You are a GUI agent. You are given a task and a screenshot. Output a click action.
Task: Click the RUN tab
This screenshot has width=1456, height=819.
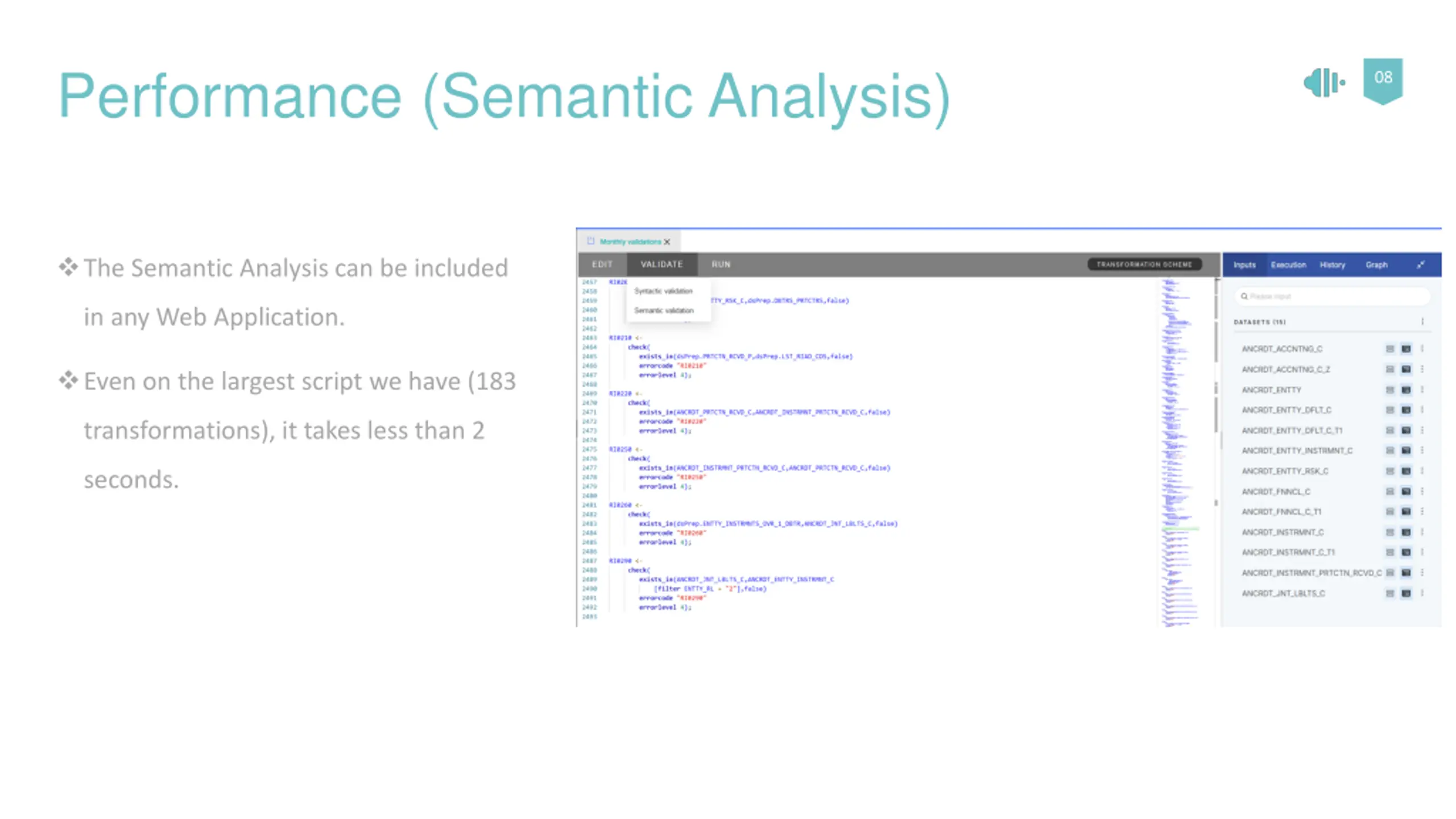tap(721, 264)
